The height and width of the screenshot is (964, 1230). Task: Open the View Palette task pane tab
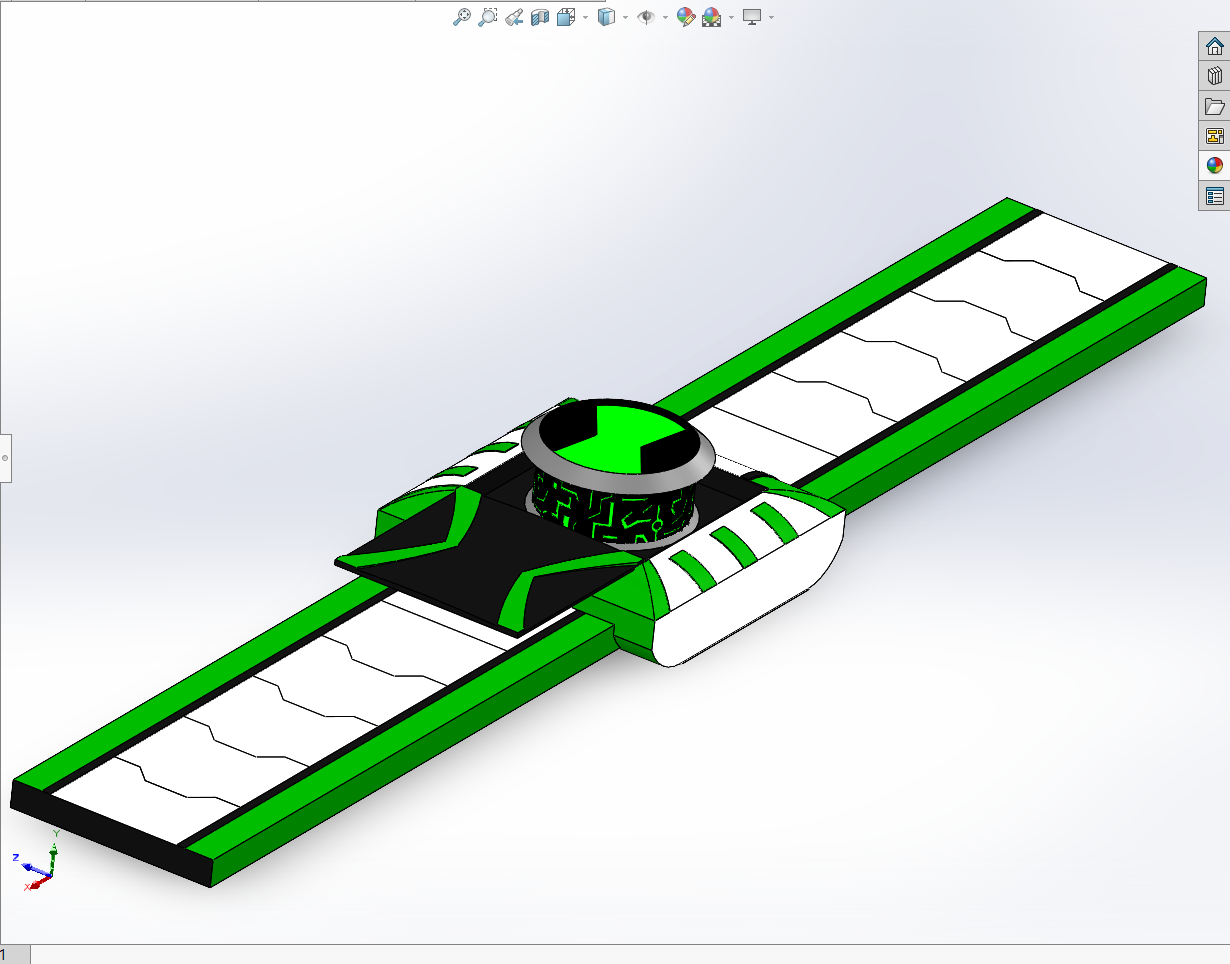click(x=1215, y=136)
